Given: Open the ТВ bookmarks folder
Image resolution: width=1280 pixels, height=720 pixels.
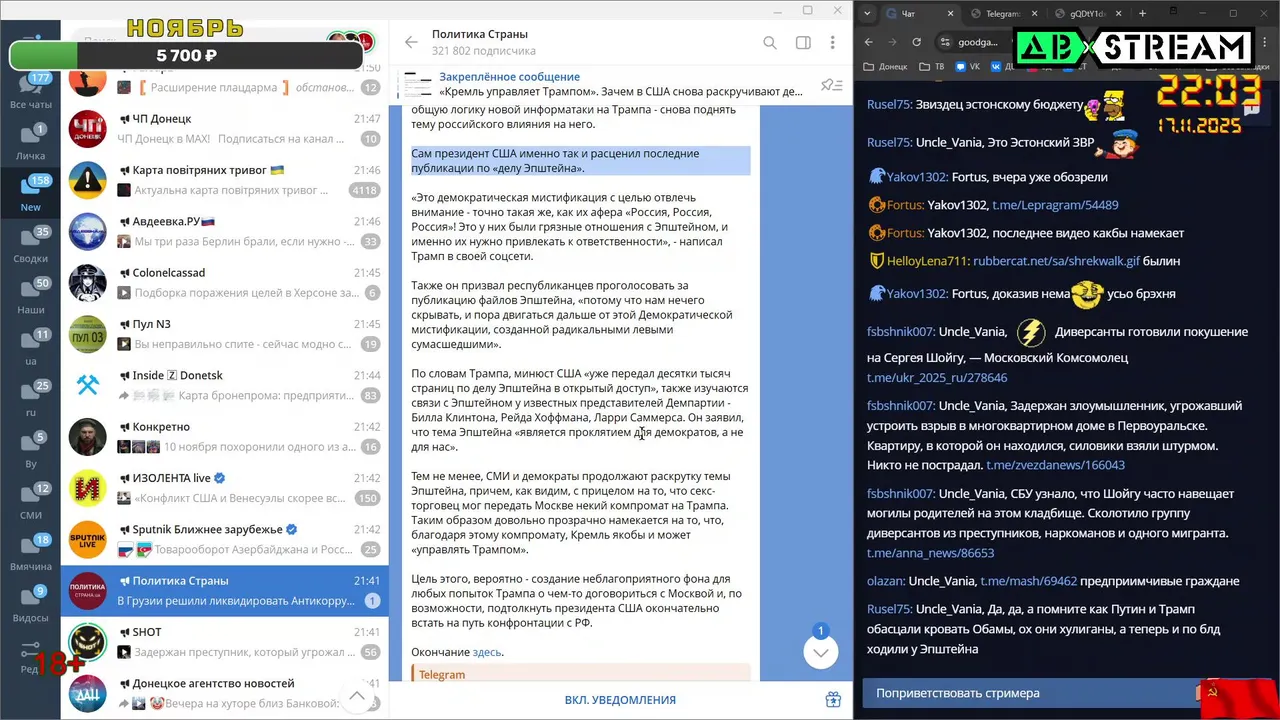Looking at the screenshot, I should point(931,67).
